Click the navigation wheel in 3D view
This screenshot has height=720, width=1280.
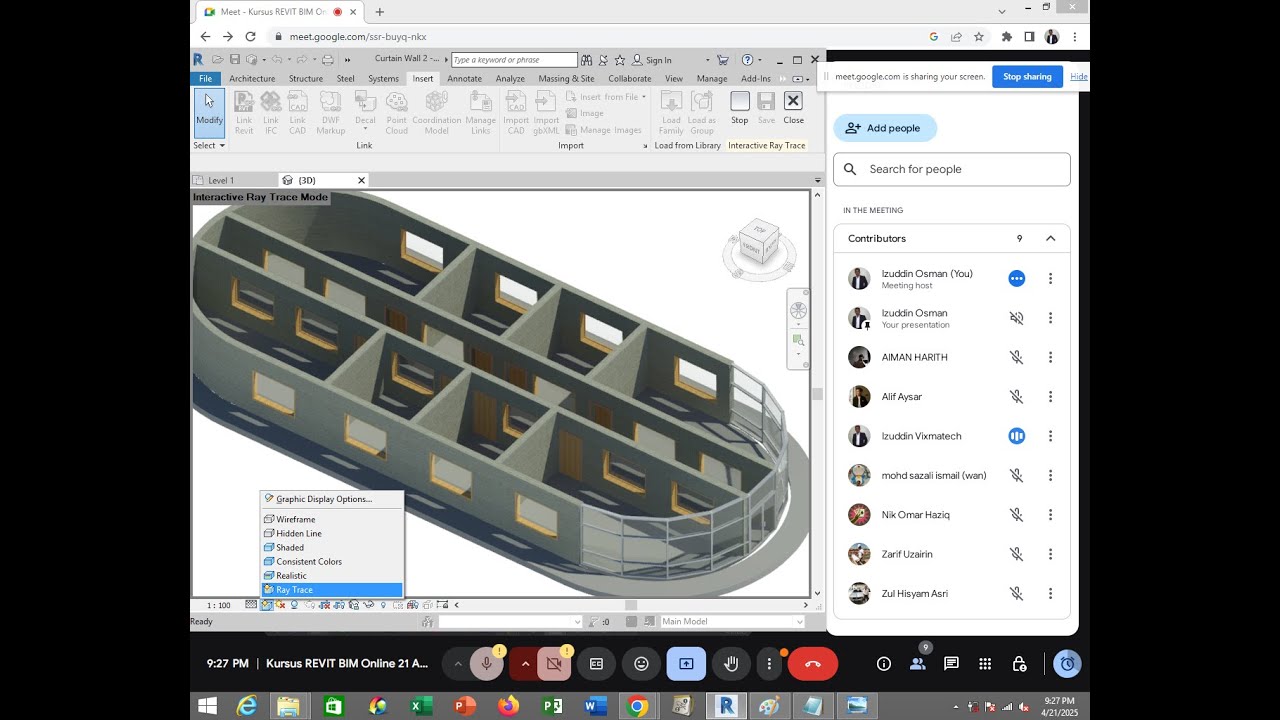point(798,310)
